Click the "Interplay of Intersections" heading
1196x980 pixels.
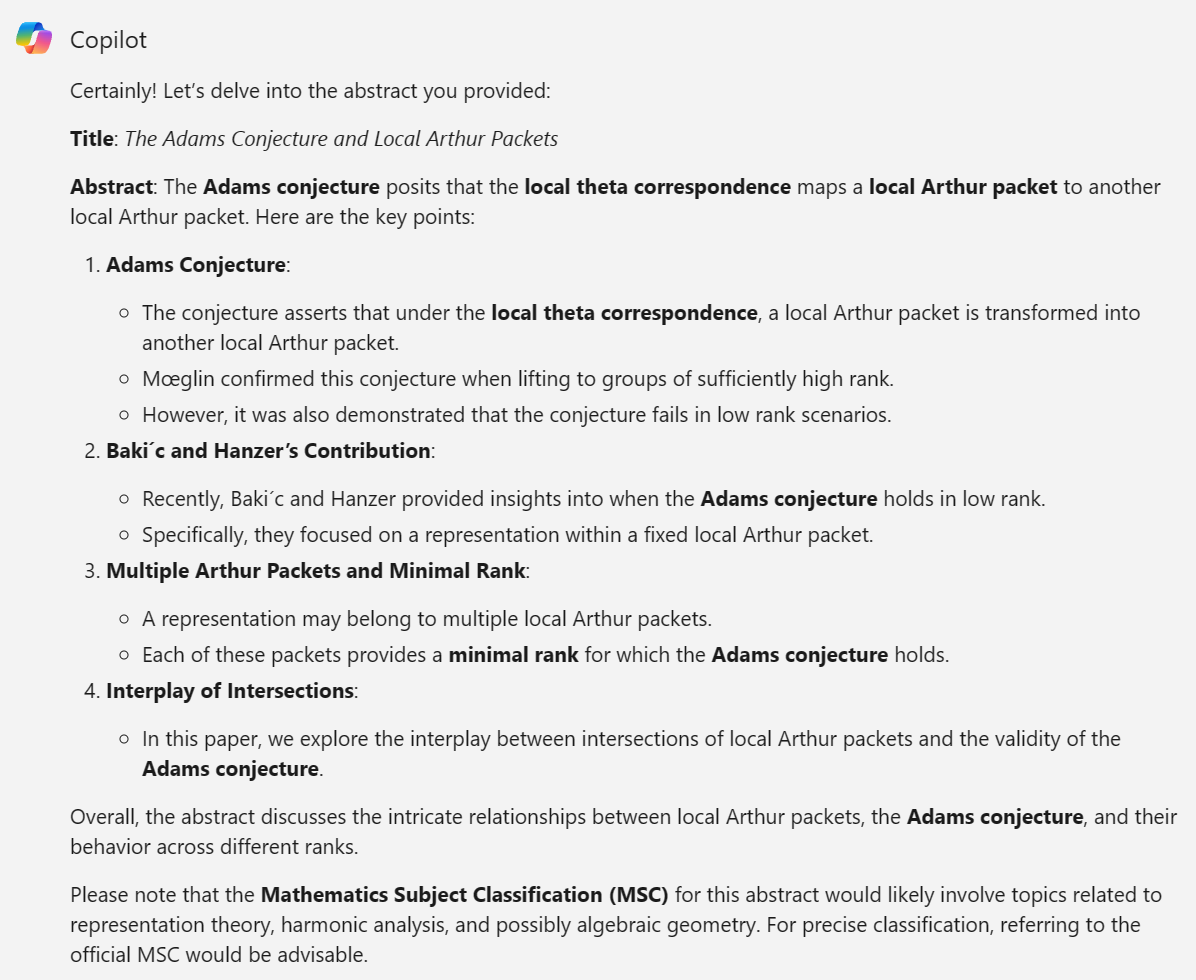[230, 691]
